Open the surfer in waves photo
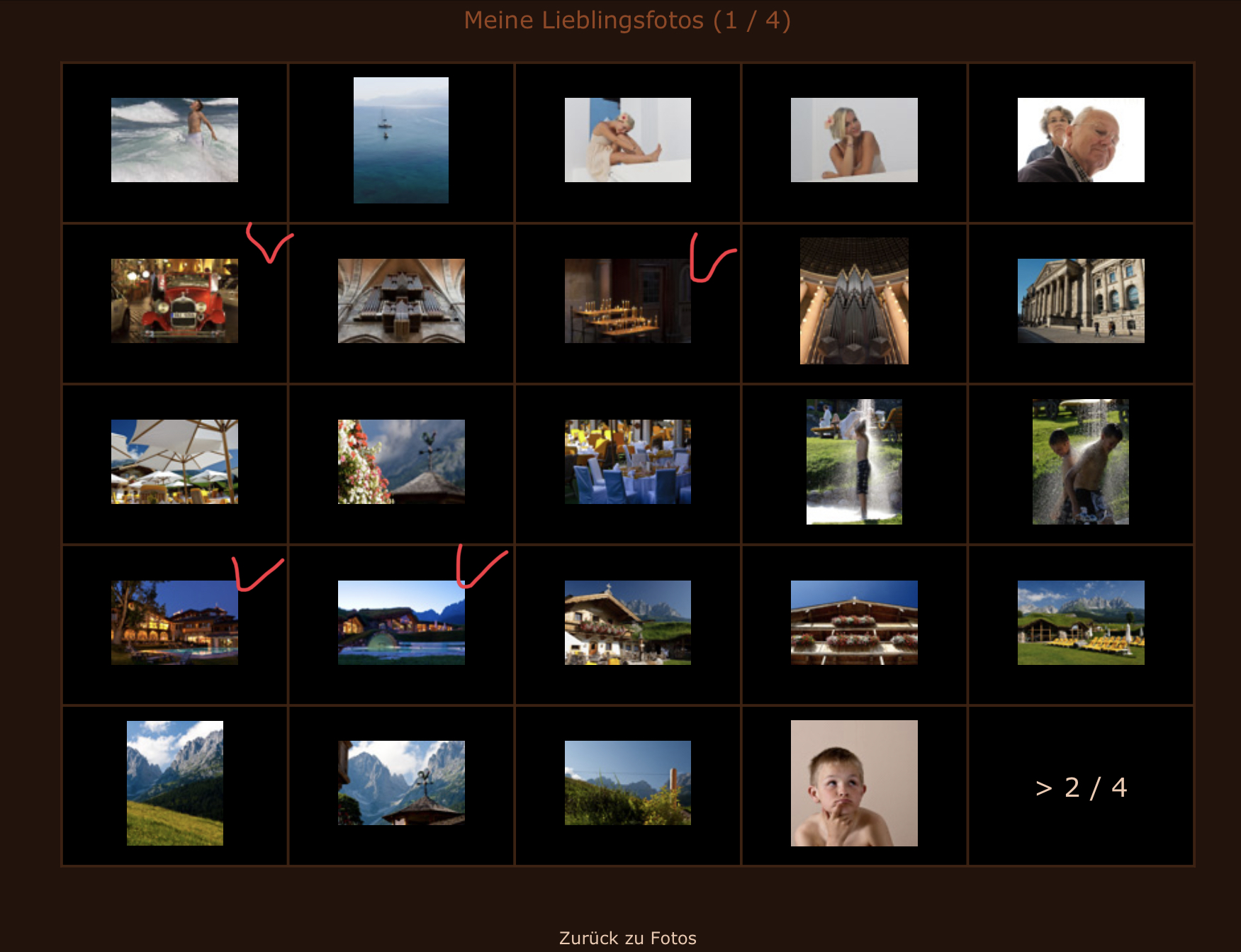The image size is (1241, 952). click(x=174, y=140)
